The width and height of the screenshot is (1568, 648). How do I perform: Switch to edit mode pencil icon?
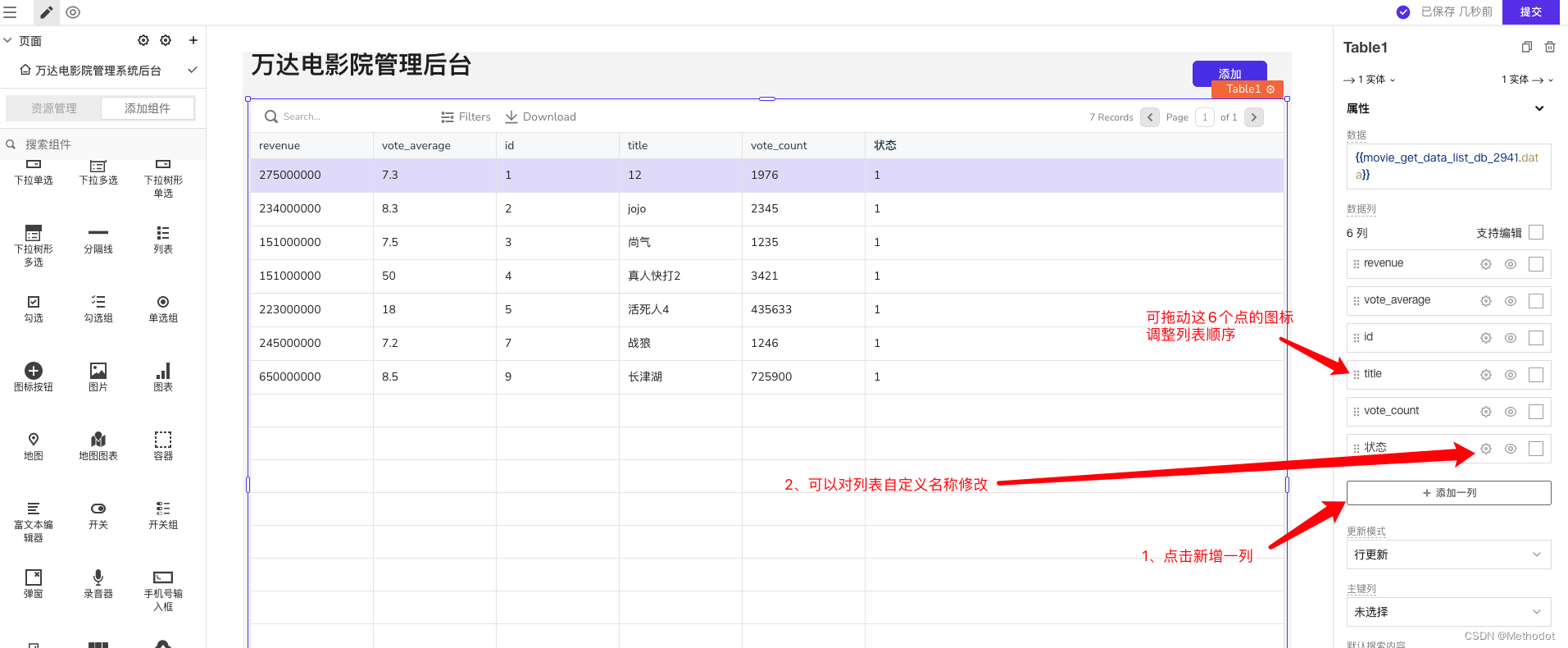click(46, 12)
